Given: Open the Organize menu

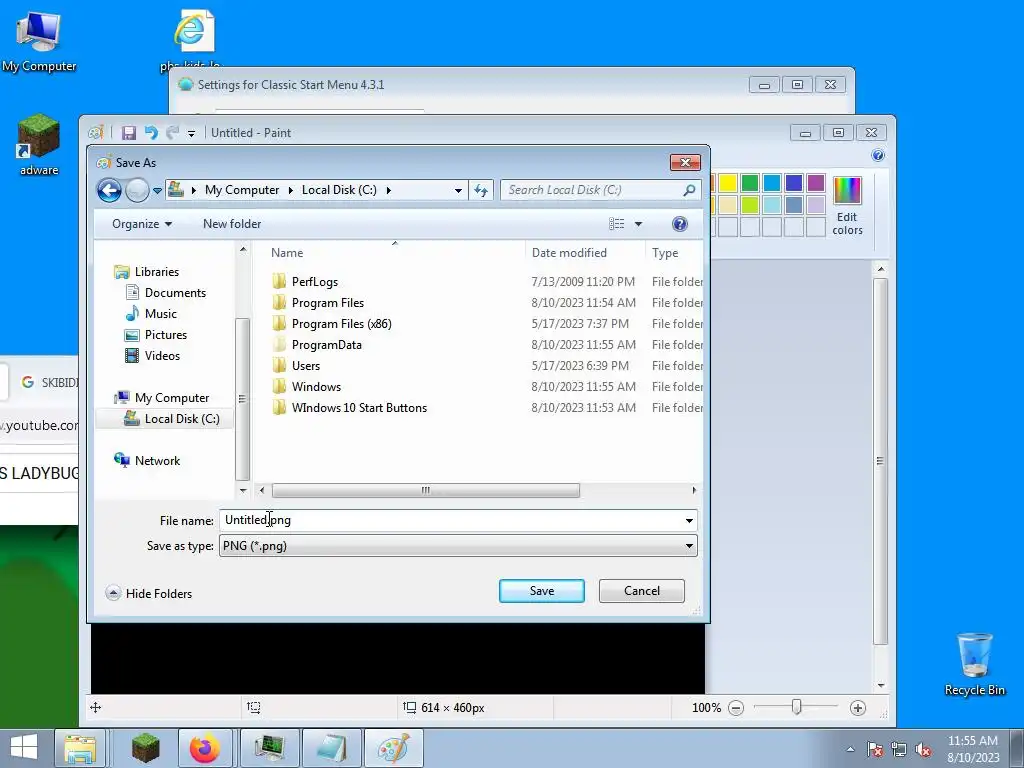Looking at the screenshot, I should [x=142, y=224].
